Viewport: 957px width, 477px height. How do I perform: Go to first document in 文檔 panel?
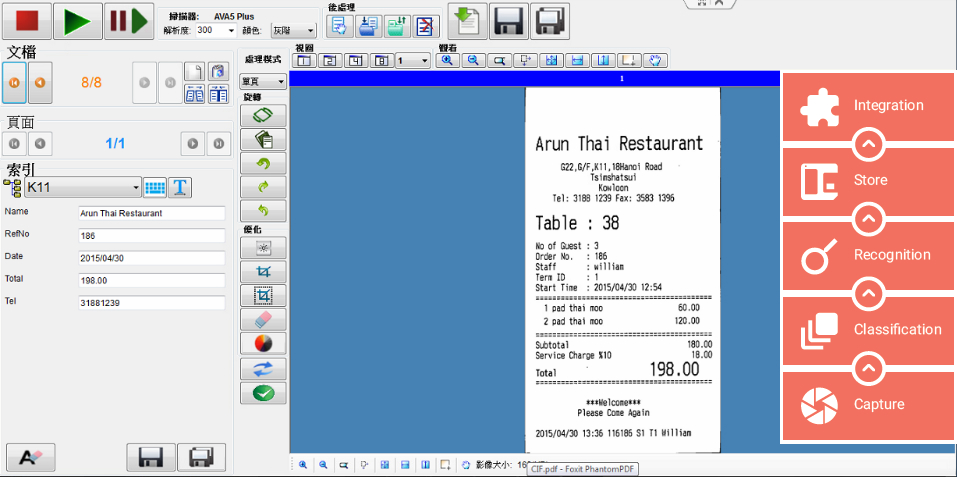pos(15,82)
